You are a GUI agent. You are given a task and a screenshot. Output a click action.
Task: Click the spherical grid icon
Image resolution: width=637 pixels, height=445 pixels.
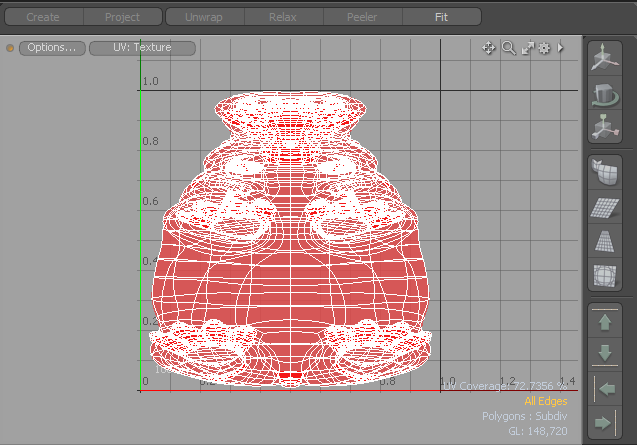click(x=603, y=274)
